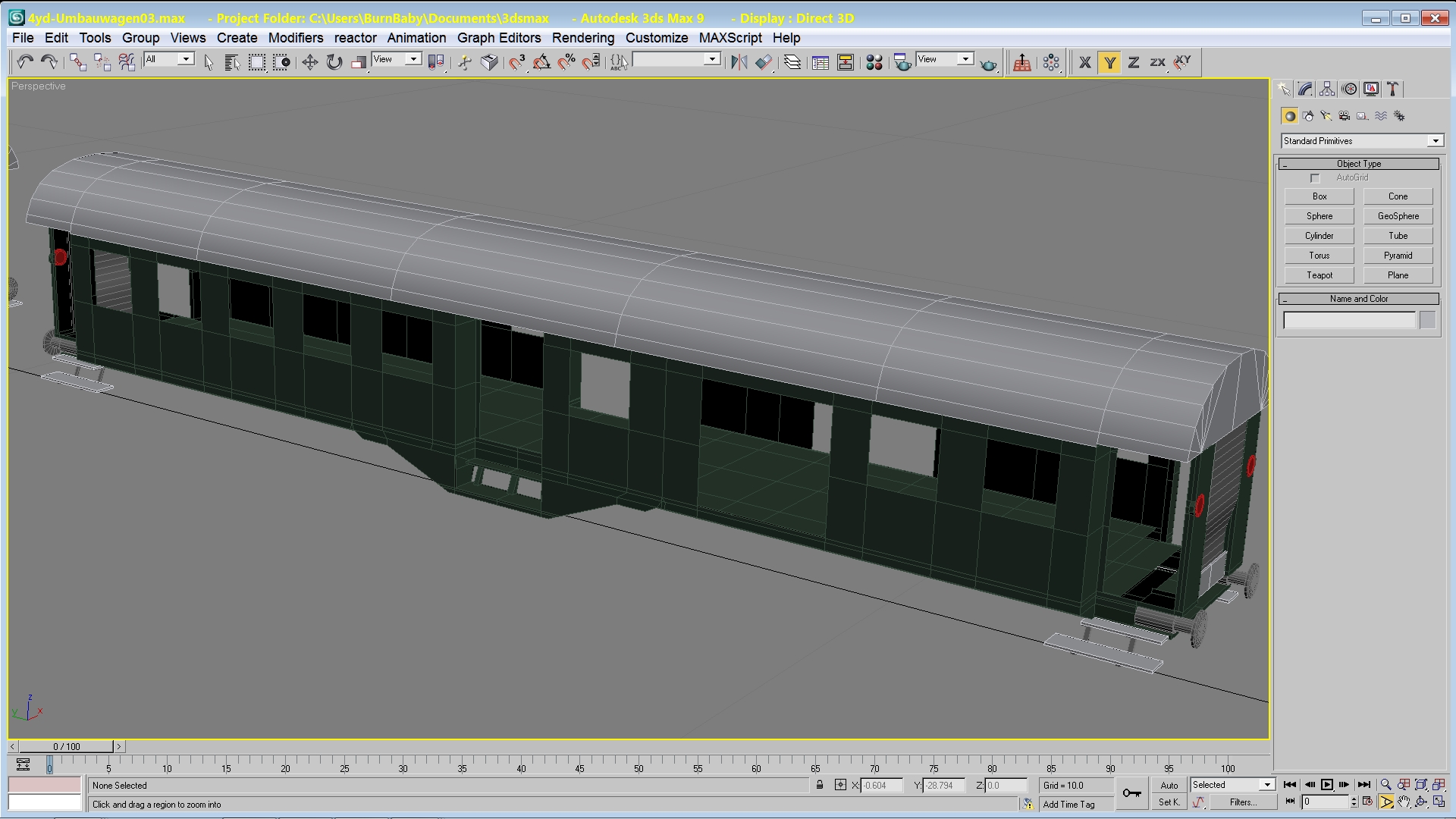Screen dimensions: 1456x819
Task: Open the Standard Primitives dropdown
Action: [1435, 141]
